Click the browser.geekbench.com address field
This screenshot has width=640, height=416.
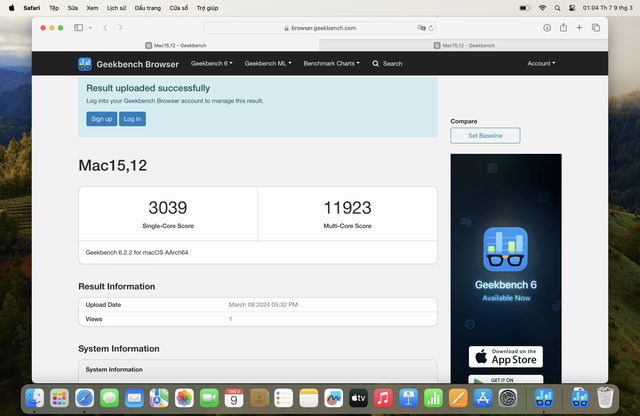coord(320,28)
